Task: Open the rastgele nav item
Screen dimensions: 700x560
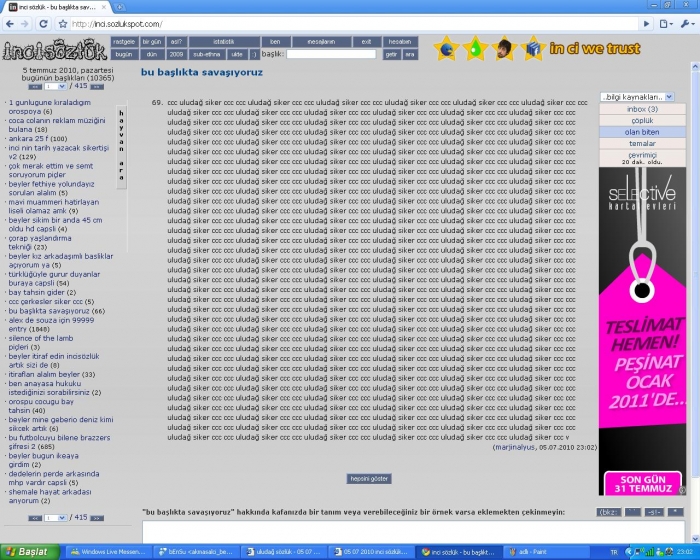Action: coord(124,42)
